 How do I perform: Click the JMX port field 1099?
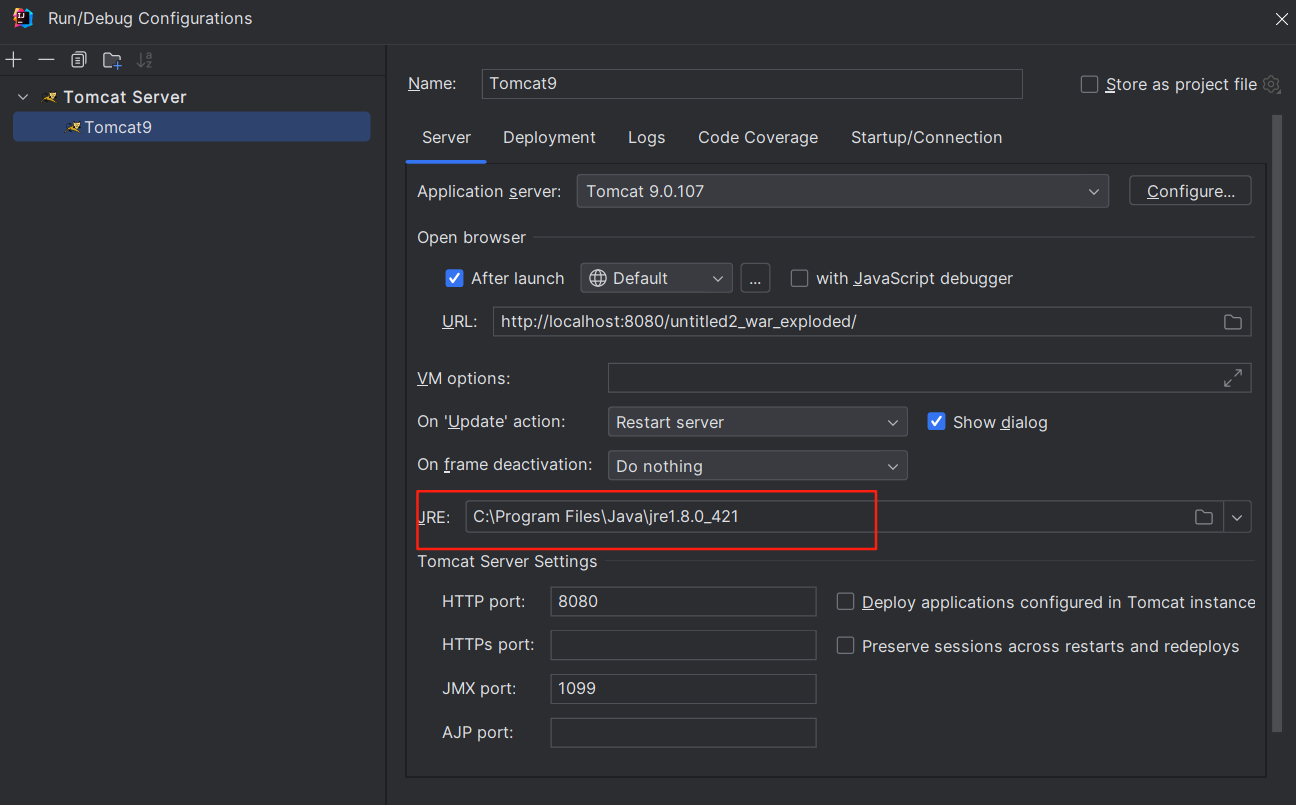(x=683, y=689)
